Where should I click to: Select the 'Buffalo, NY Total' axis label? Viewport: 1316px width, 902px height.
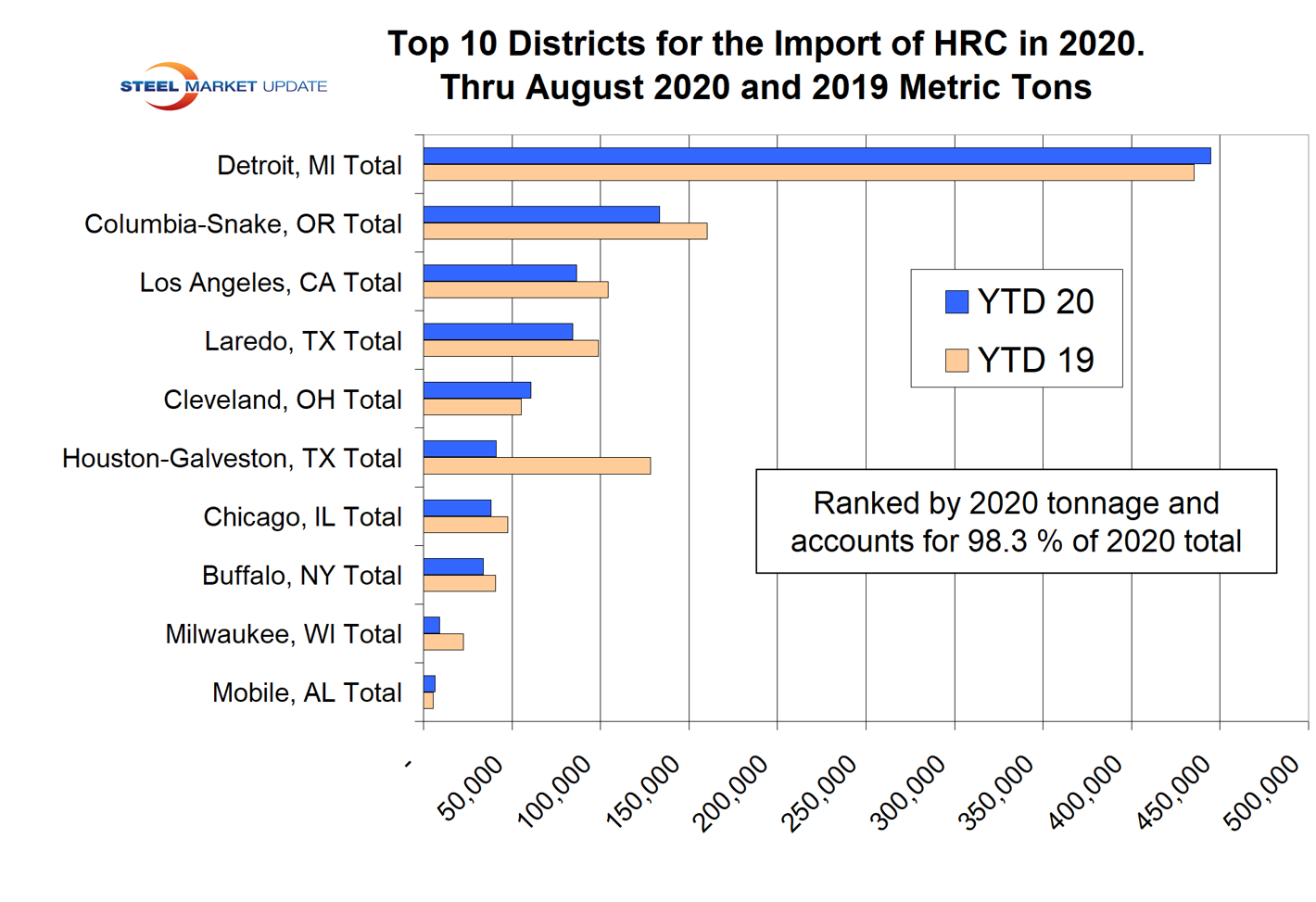click(x=301, y=576)
